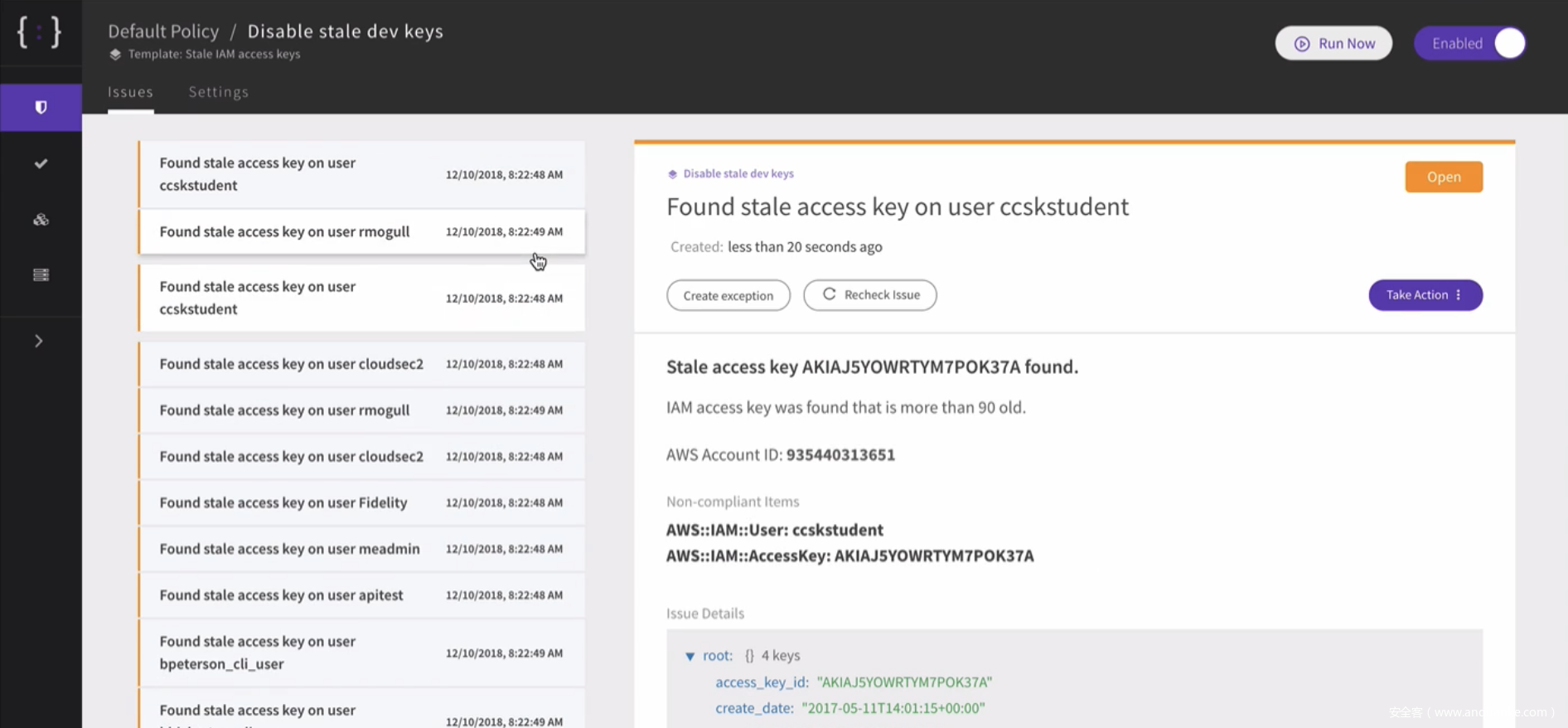Click the orange Open status button
1568x728 pixels.
(x=1443, y=177)
